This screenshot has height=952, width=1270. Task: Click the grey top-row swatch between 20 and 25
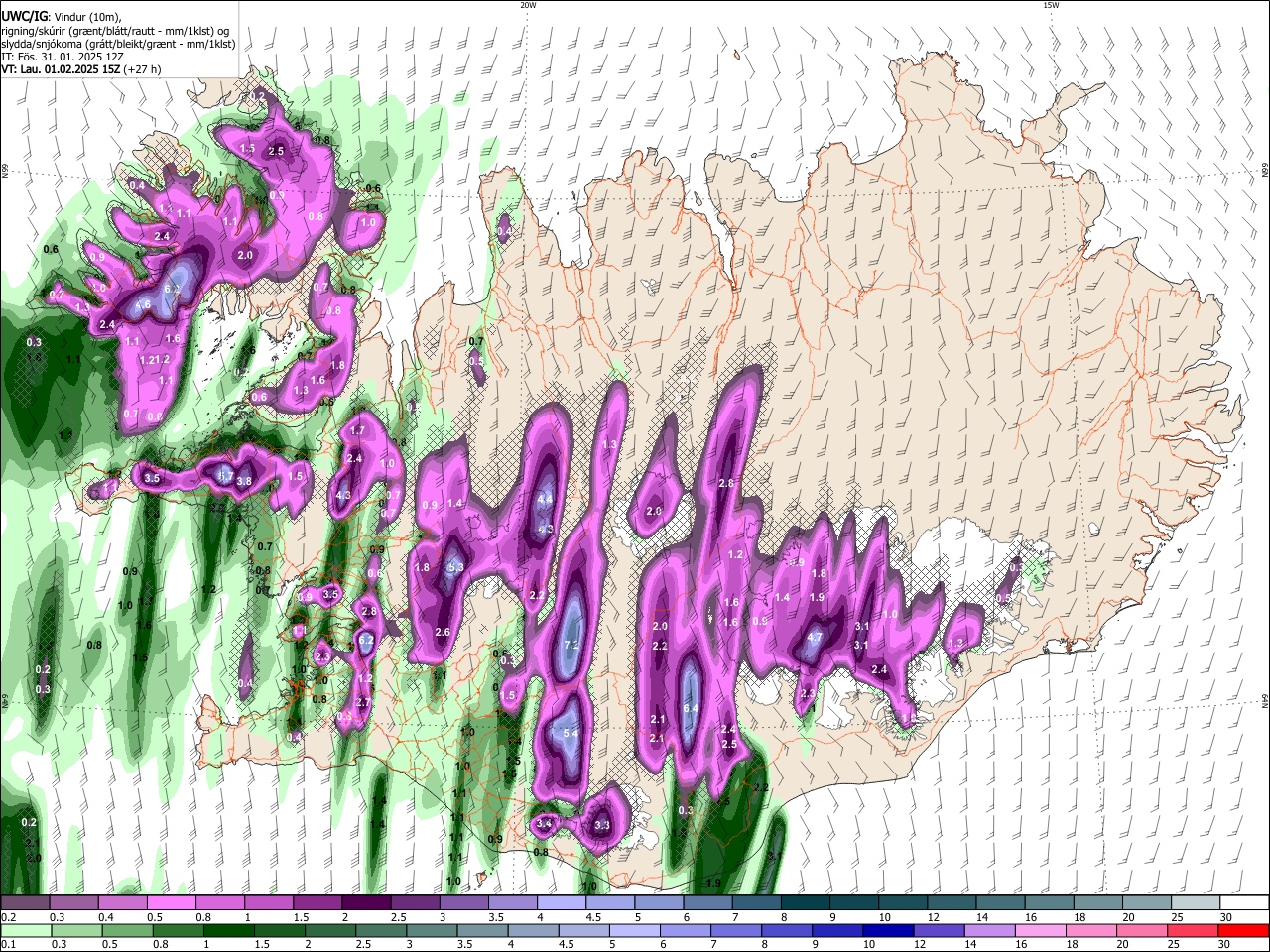coord(1147,903)
